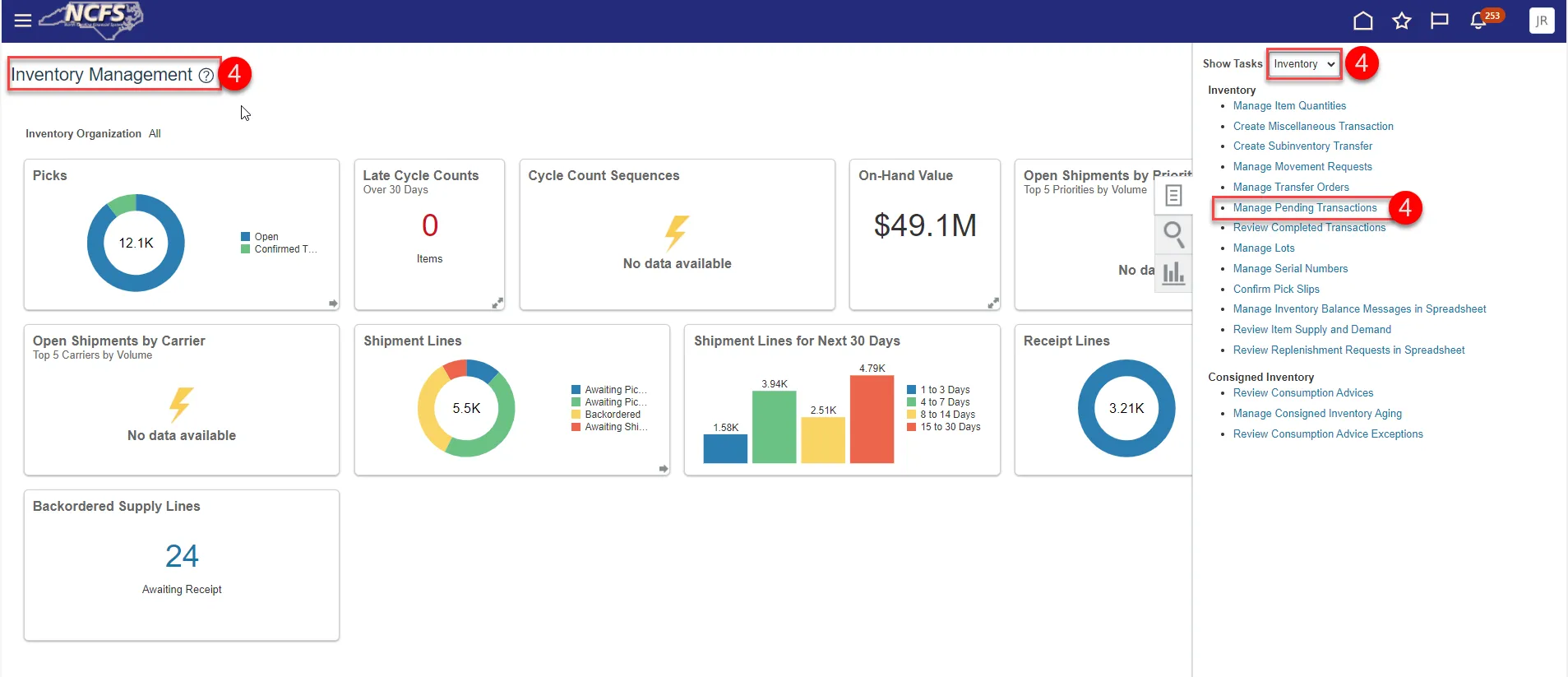This screenshot has width=1568, height=677.
Task: Open the Search panel magnifier icon
Action: pos(1173,234)
